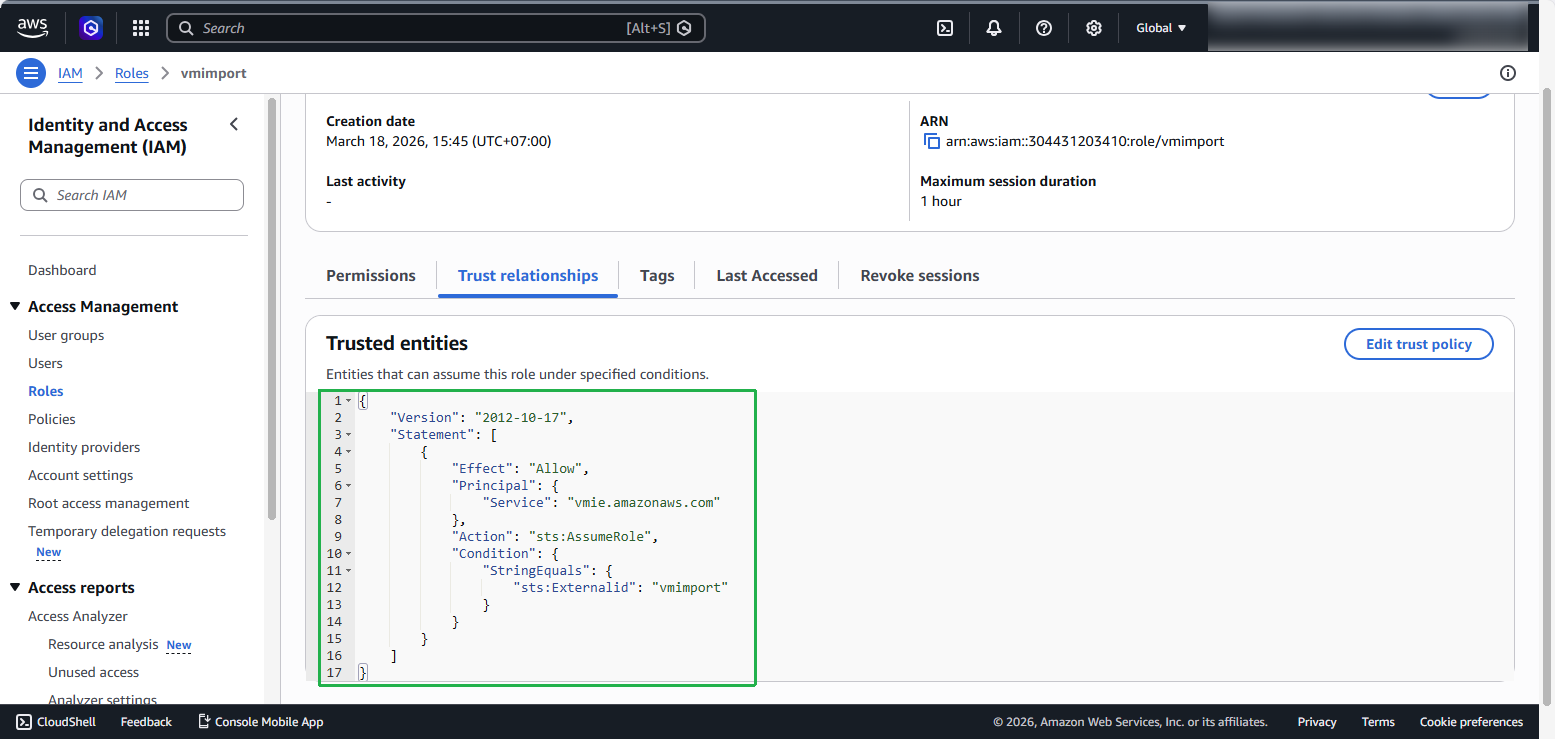Open Unused access in the sidebar

point(94,672)
